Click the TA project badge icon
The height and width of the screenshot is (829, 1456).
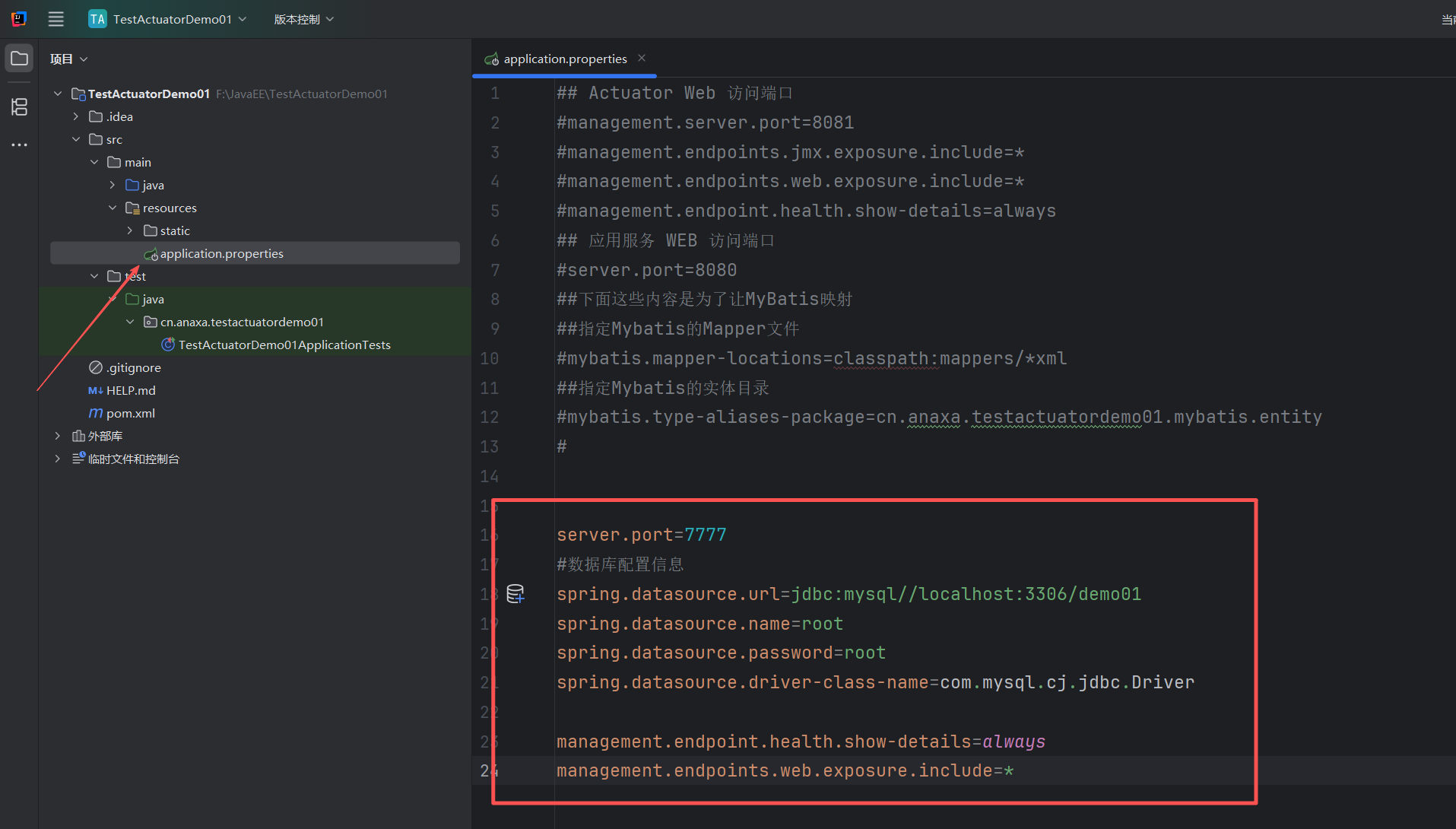[x=97, y=19]
